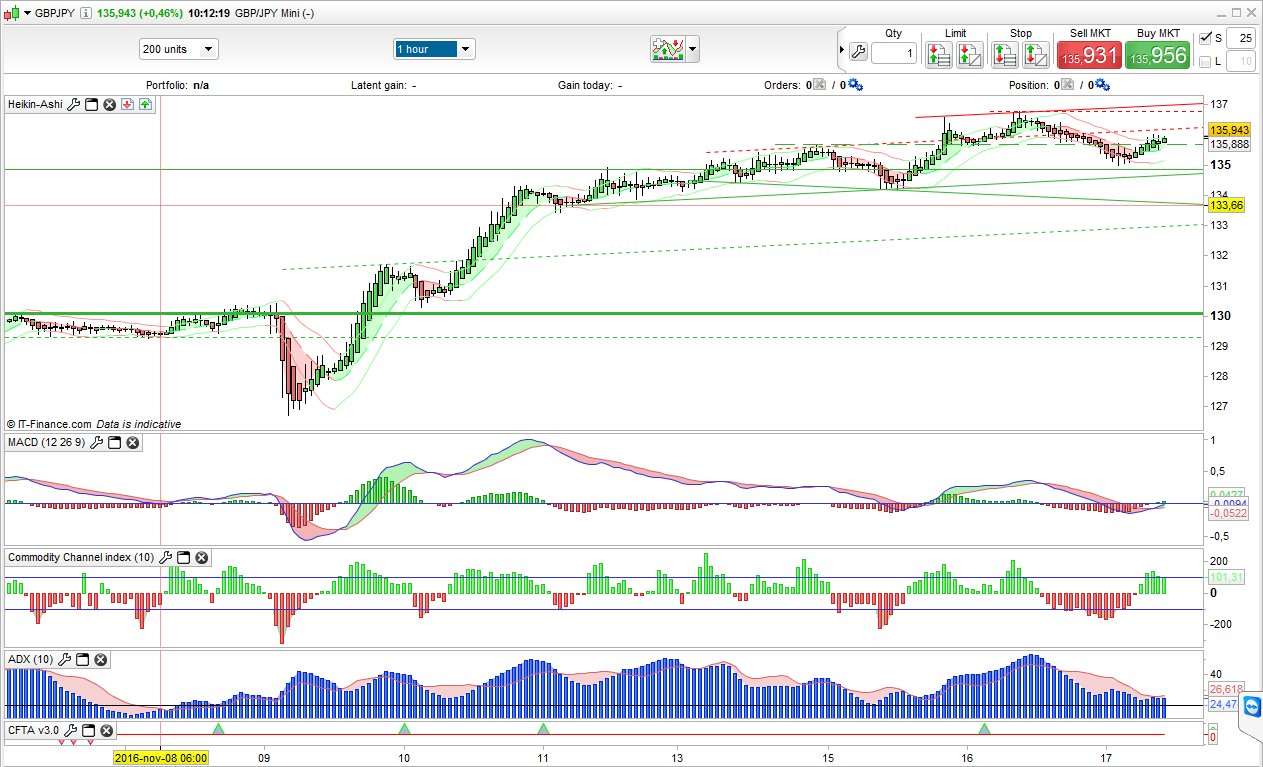
Task: Open Commodity Channel Index settings wrench
Action: (166, 557)
